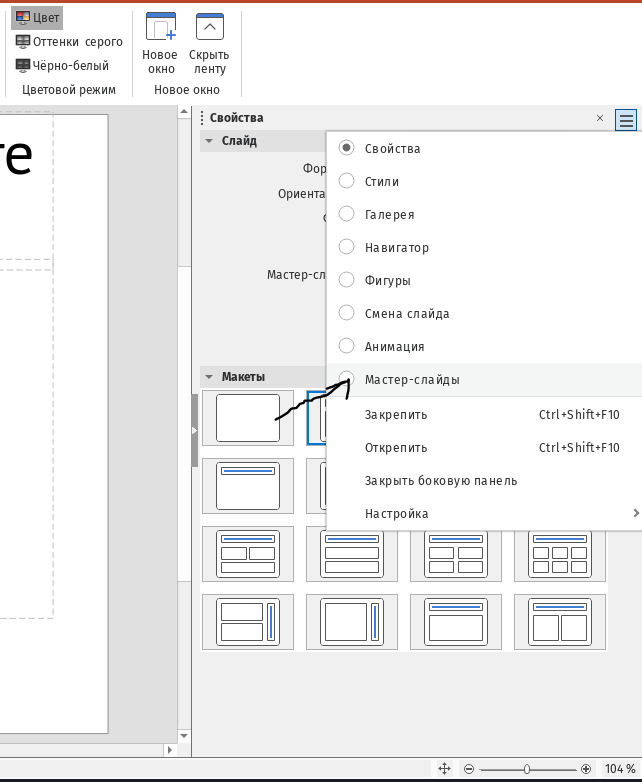Select vertical title with single content layout
642x782 pixels.
pyautogui.click(x=352, y=622)
